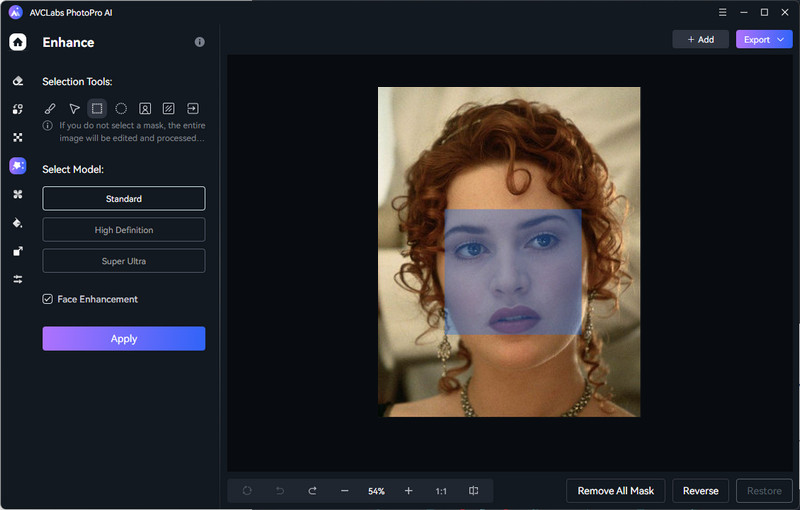
Task: Choose the High Definition model
Action: click(124, 230)
